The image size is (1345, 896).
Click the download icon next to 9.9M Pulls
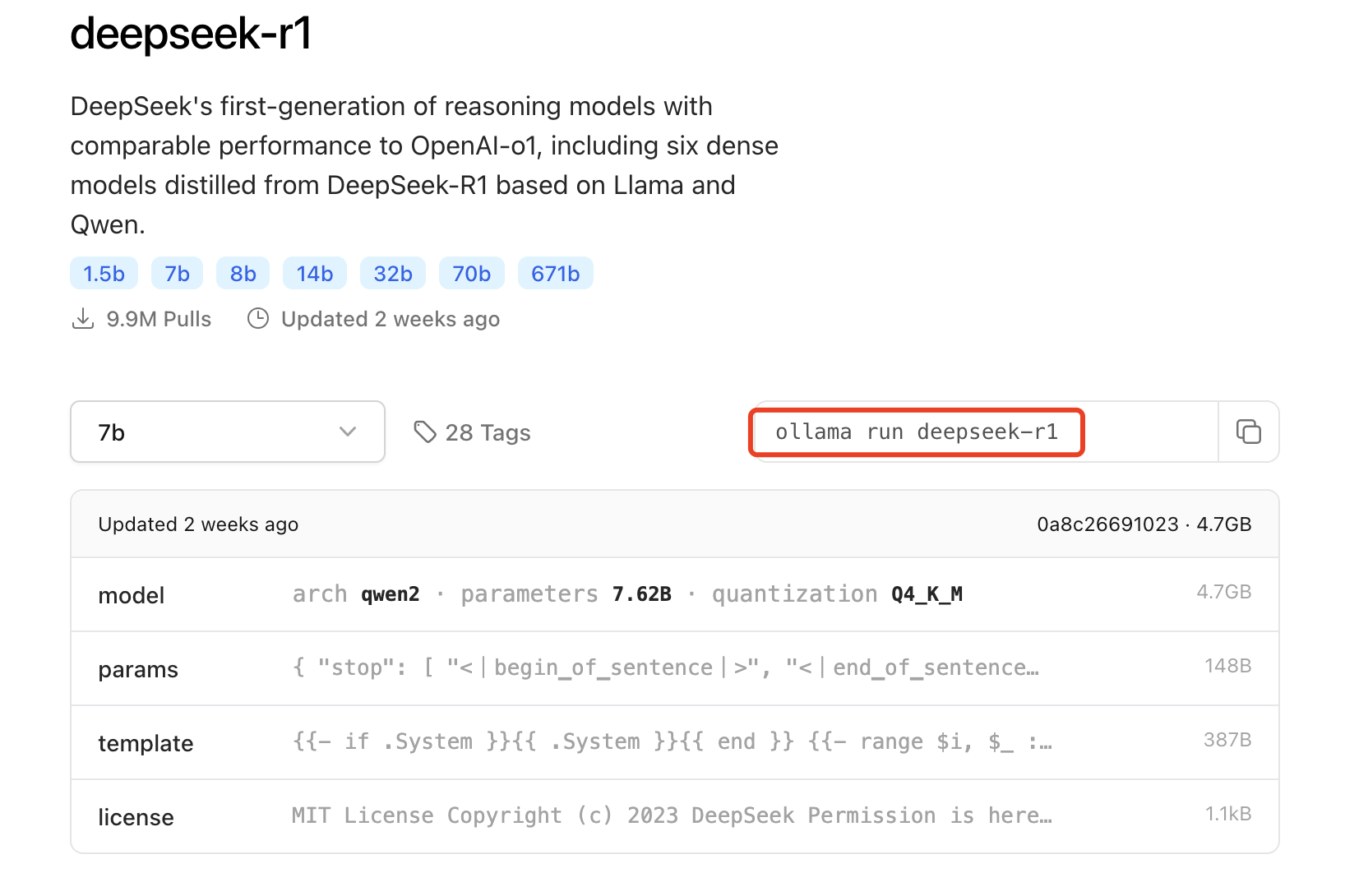pyautogui.click(x=83, y=319)
